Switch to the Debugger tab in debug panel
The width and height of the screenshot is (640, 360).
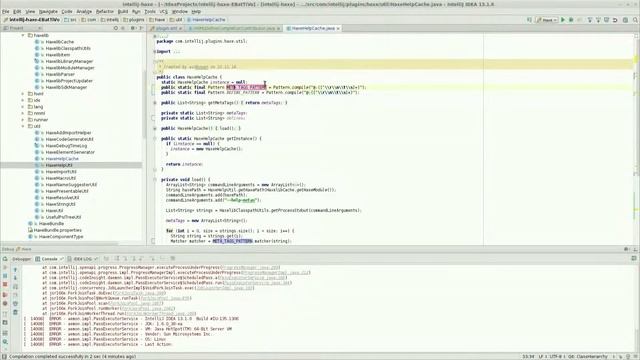coord(21,259)
